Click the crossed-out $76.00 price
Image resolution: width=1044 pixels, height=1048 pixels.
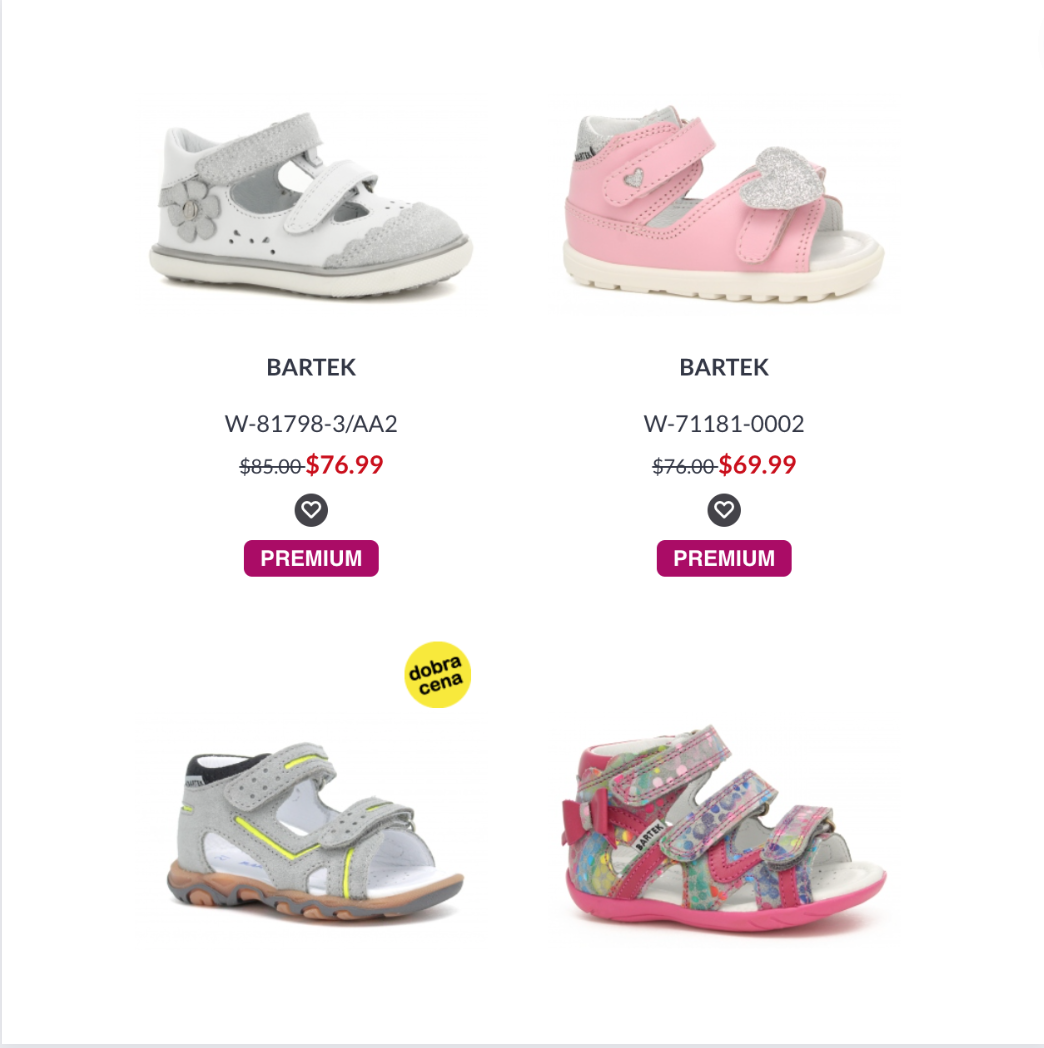(x=684, y=467)
